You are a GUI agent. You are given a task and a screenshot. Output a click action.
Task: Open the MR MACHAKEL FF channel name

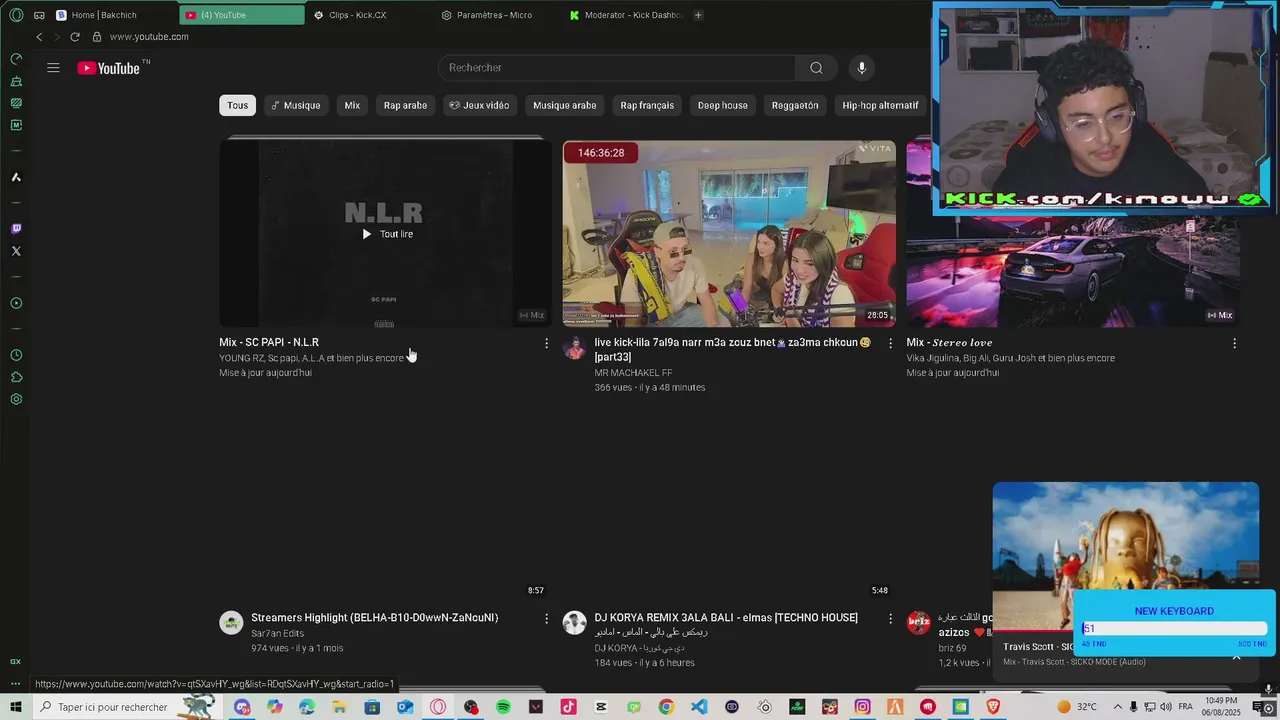[633, 373]
